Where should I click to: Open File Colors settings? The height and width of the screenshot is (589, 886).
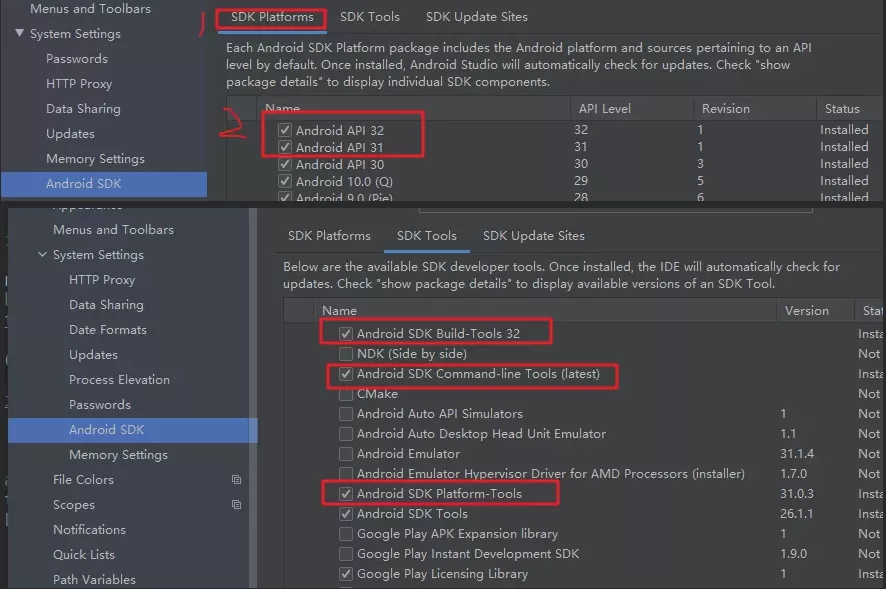tap(83, 480)
